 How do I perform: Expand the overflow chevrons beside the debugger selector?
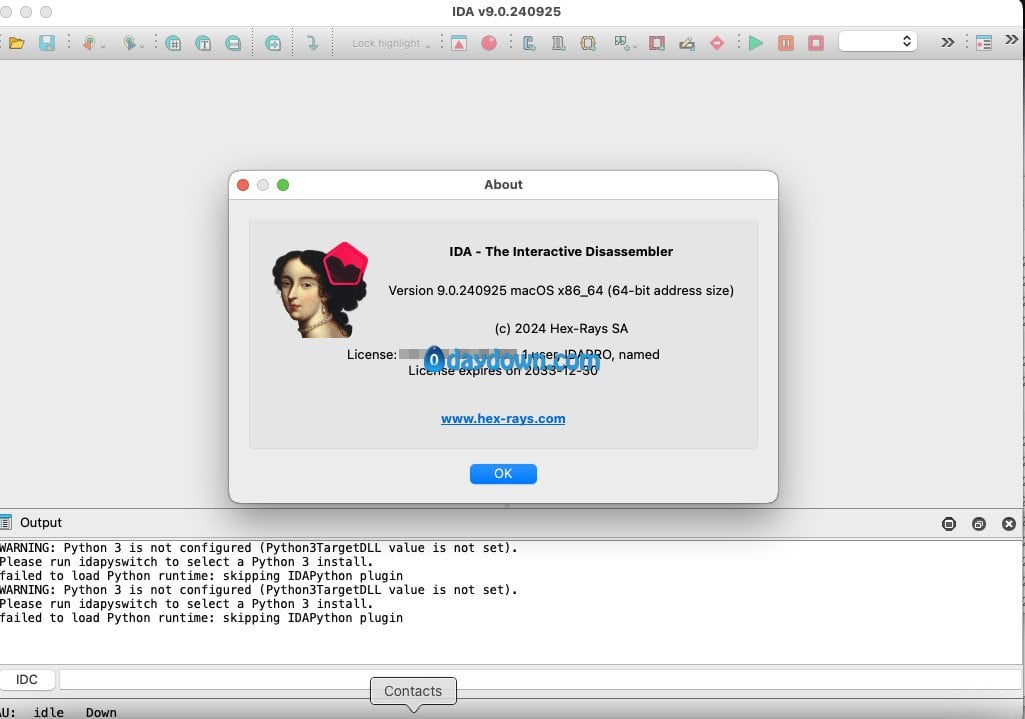pos(947,42)
